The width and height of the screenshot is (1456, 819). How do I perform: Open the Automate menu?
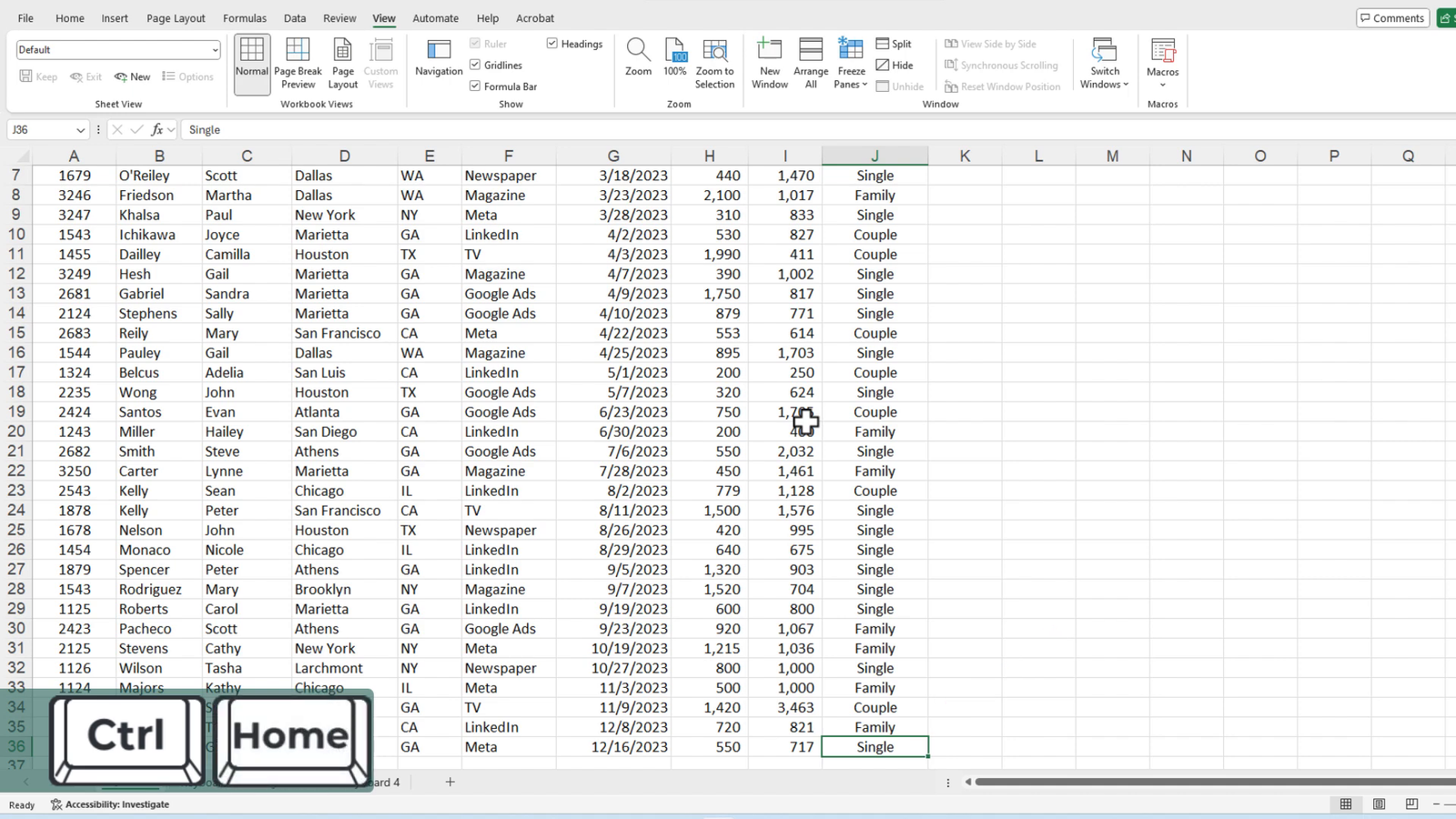click(435, 17)
